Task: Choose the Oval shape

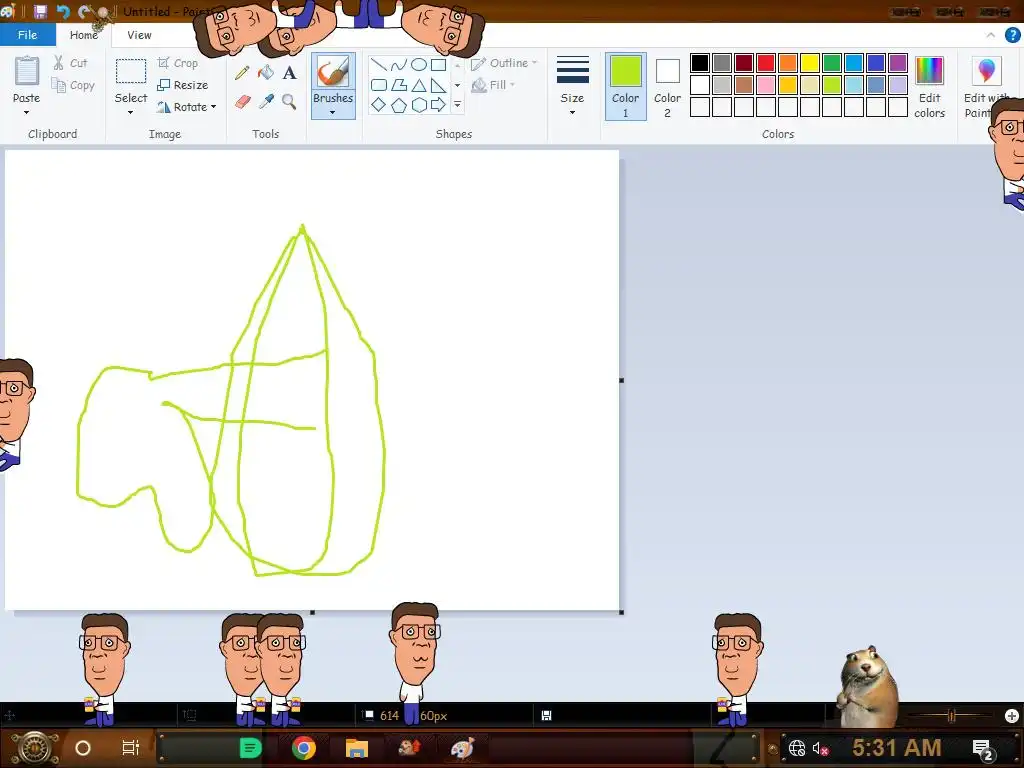Action: coord(419,65)
